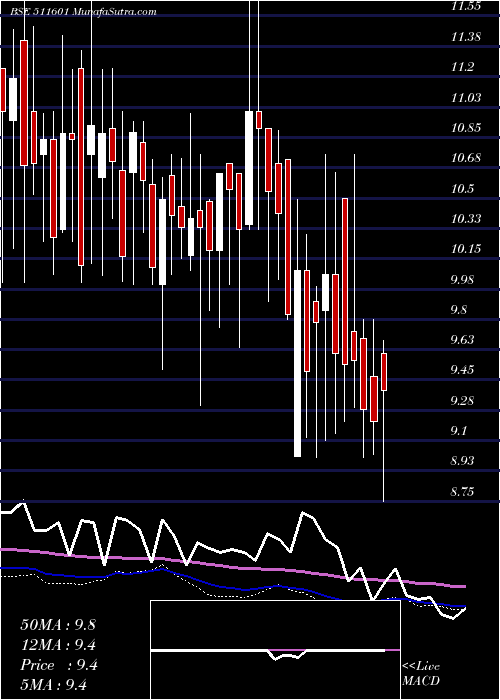Click the 5MA : 9.4 readout
This screenshot has height=700, width=500.
(x=54, y=685)
